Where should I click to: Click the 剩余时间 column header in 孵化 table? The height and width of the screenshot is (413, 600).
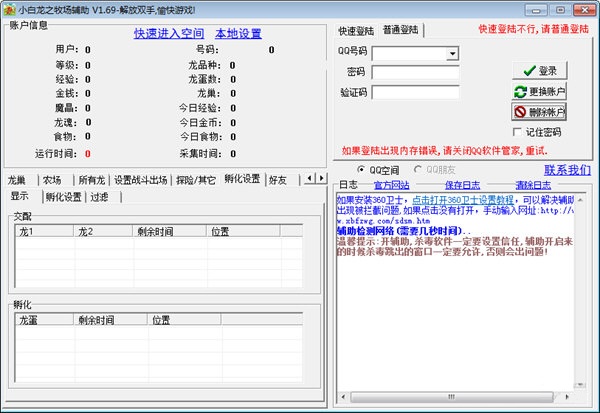[110, 320]
